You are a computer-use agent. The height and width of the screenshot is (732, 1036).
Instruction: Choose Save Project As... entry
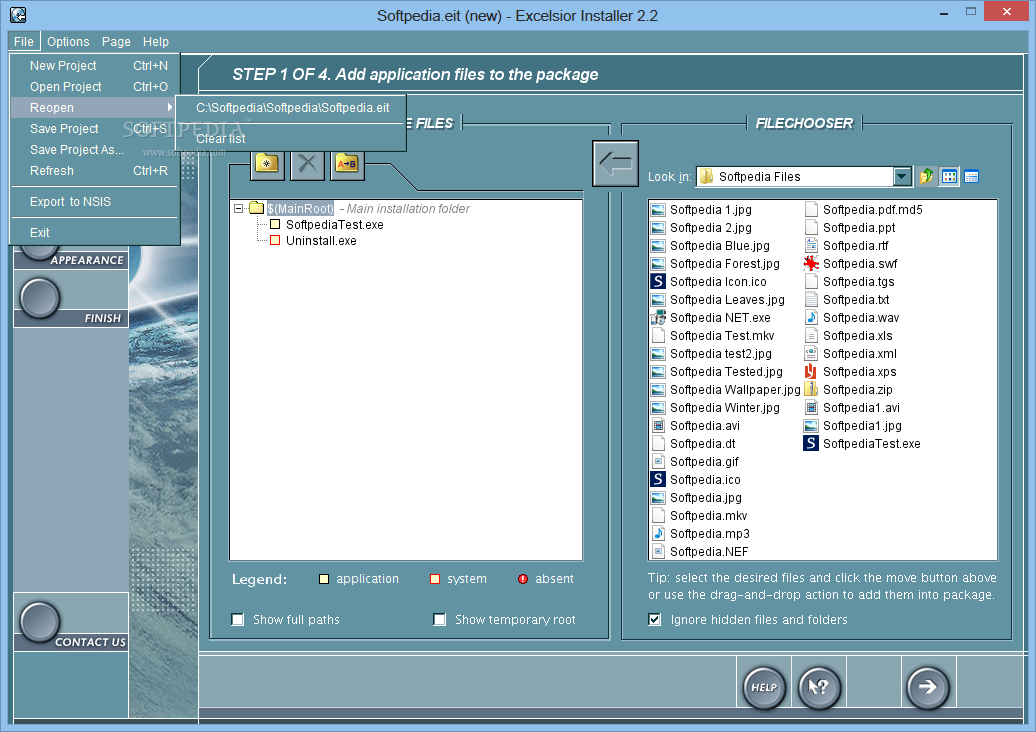[94, 150]
